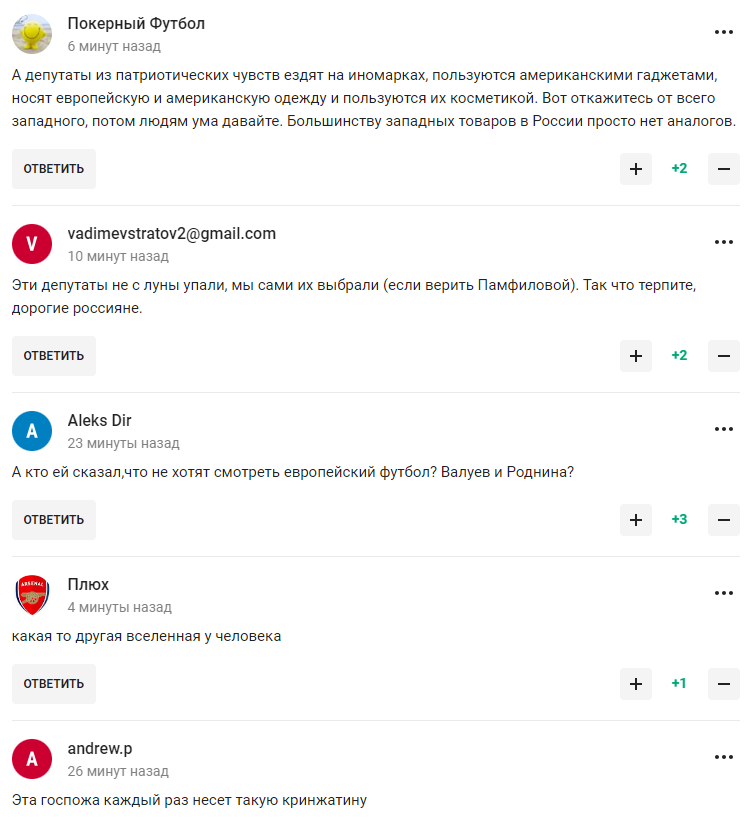This screenshot has width=750, height=824.
Task: Downvote the Плюх comment
Action: 723,684
